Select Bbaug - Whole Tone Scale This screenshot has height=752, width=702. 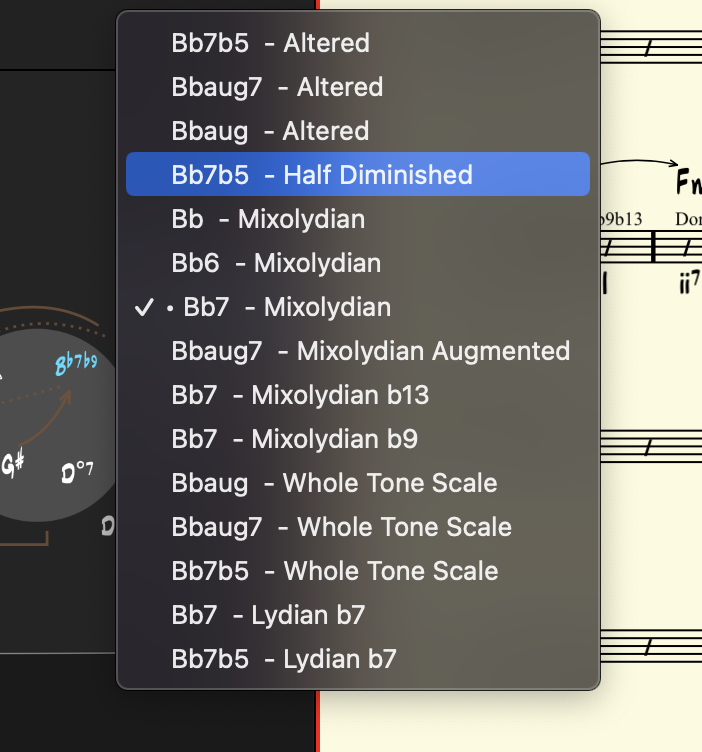click(x=334, y=483)
